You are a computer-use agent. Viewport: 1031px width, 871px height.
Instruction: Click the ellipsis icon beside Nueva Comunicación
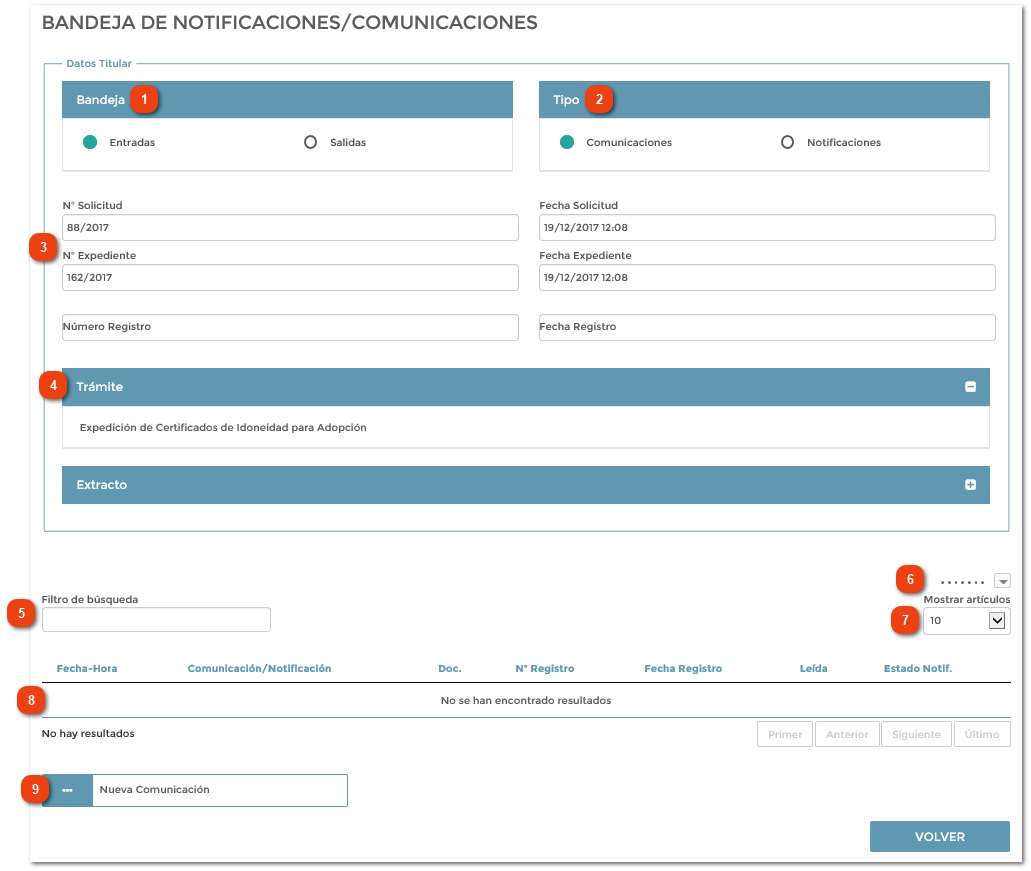(68, 790)
